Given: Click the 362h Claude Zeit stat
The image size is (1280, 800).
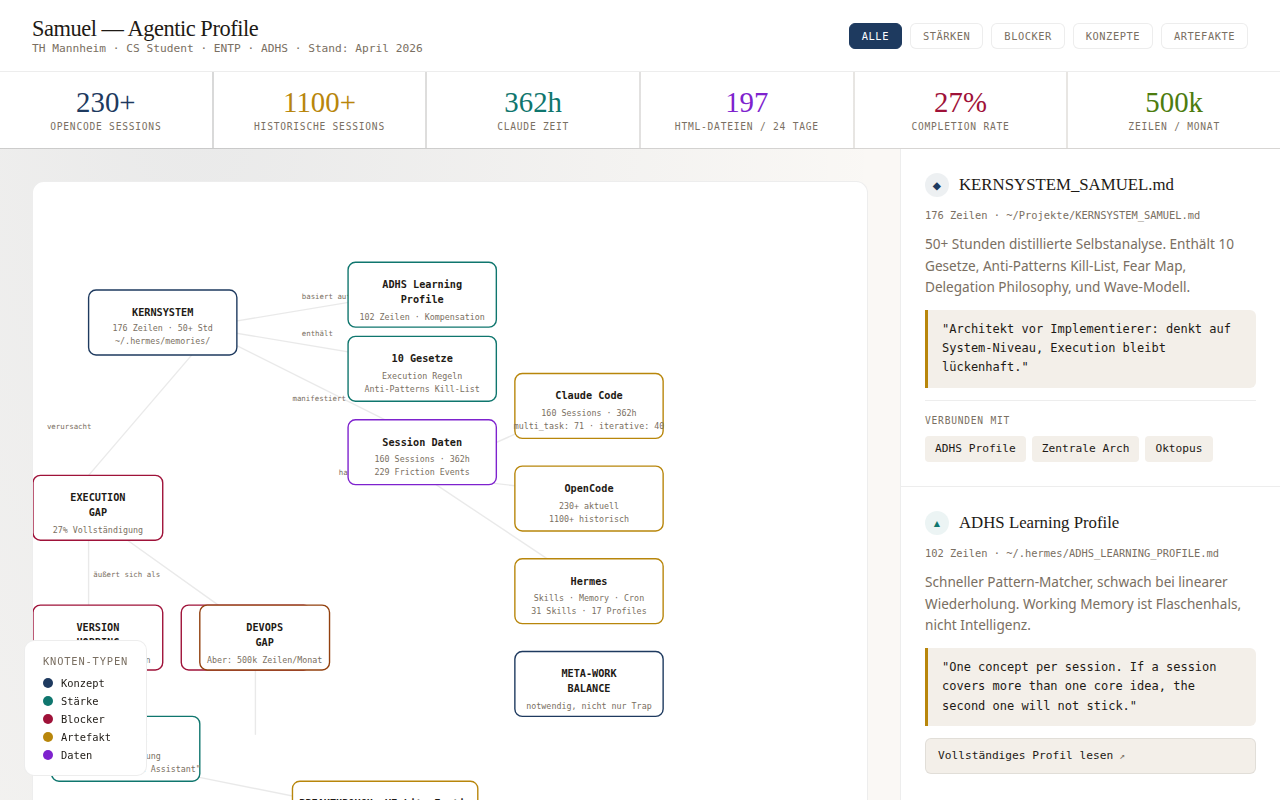Looking at the screenshot, I should click(x=533, y=110).
